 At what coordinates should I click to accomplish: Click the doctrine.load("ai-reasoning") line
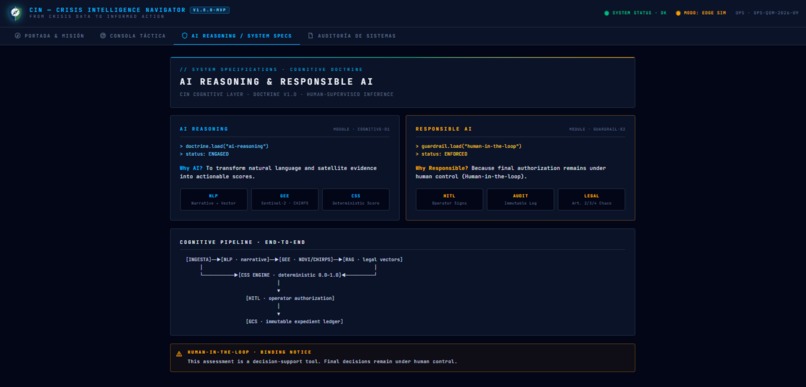tap(224, 146)
